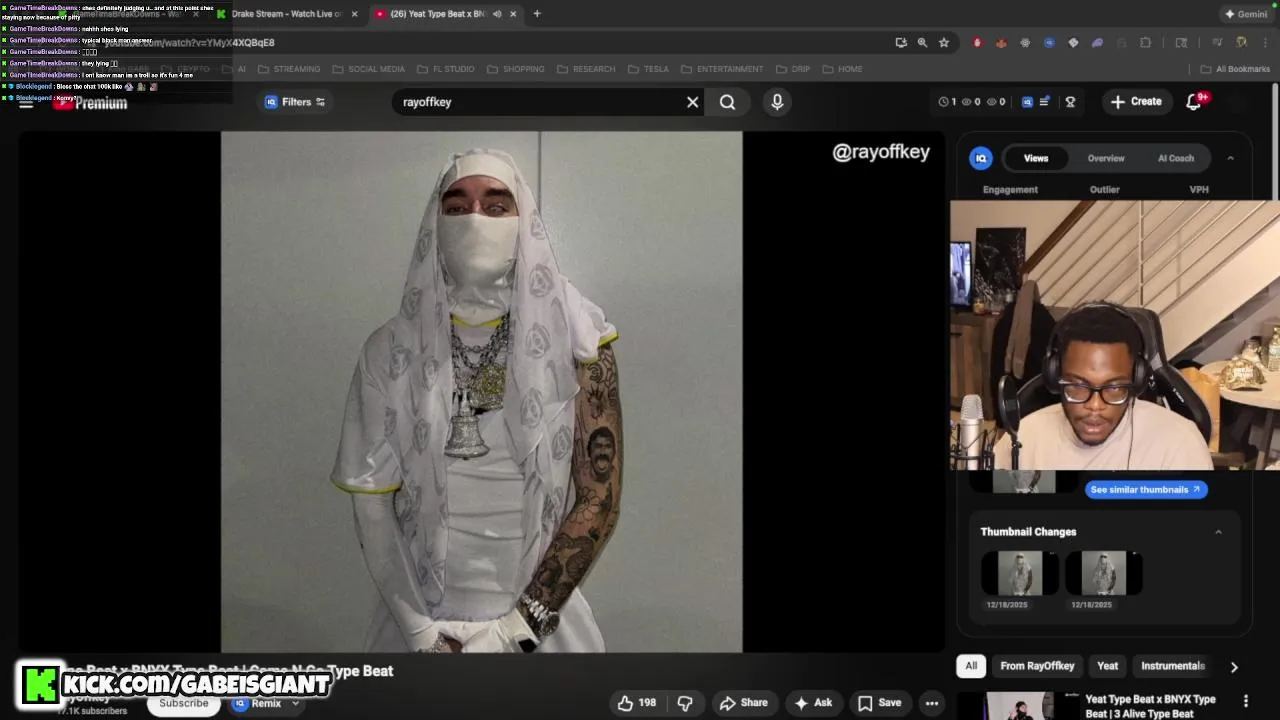This screenshot has height=720, width=1280.
Task: Collapse the vidIQ panel with chevron
Action: pyautogui.click(x=1231, y=158)
